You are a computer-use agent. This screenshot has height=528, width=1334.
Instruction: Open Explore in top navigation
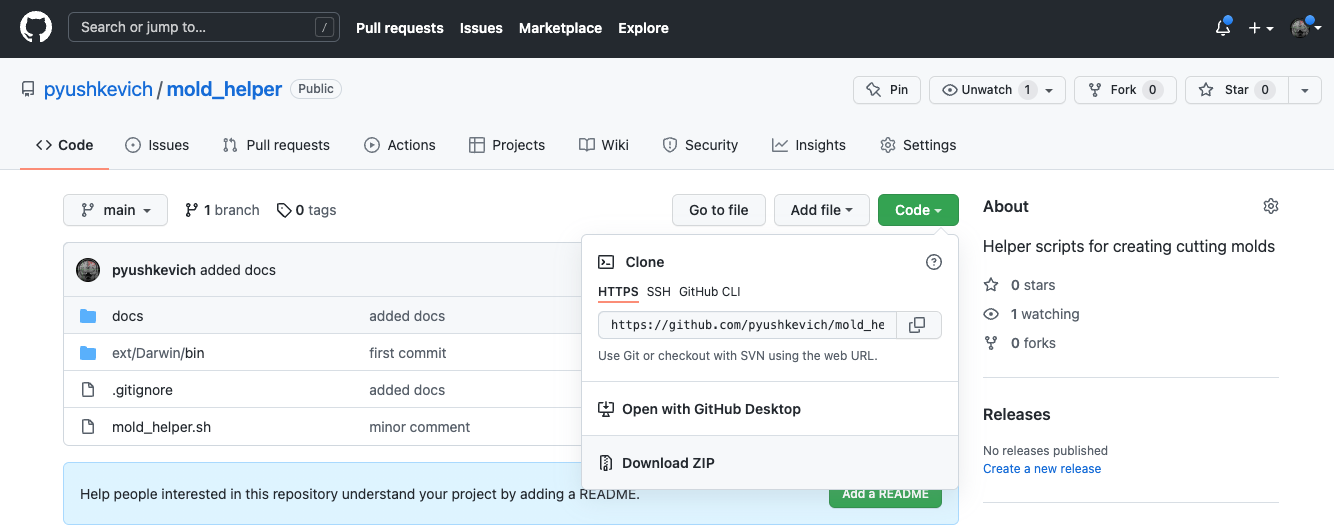643,28
